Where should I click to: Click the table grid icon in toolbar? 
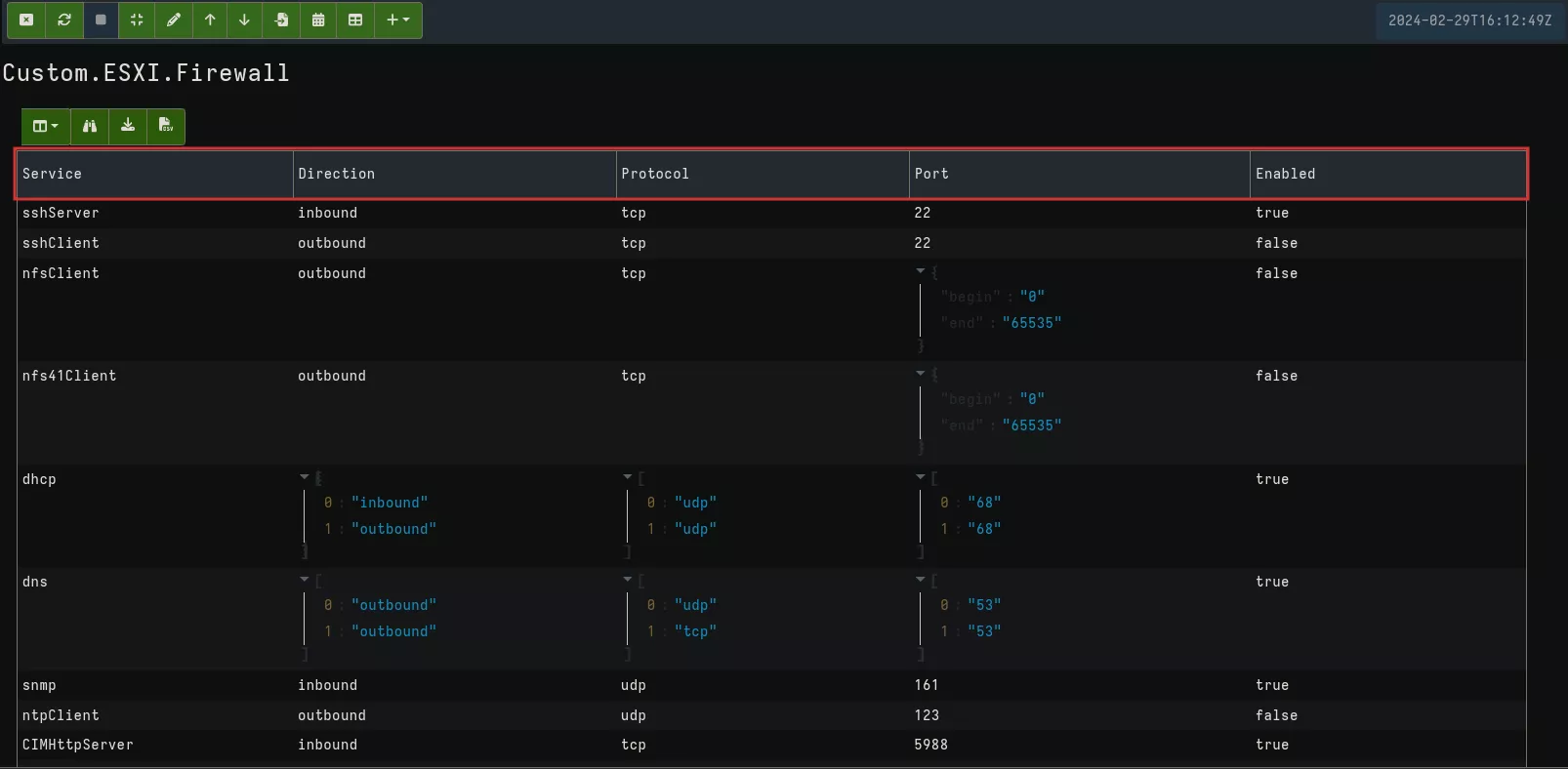tap(355, 20)
